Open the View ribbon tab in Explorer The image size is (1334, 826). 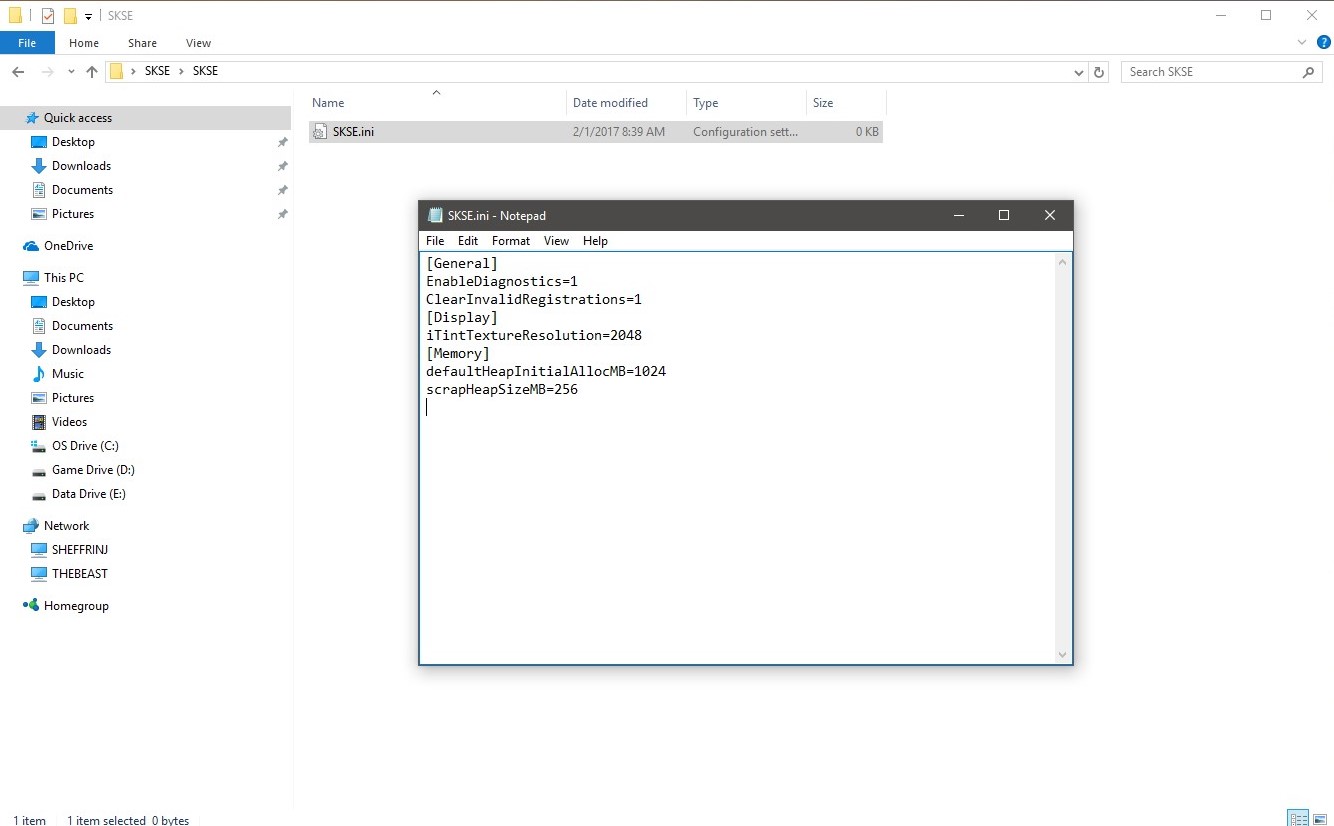[x=198, y=43]
